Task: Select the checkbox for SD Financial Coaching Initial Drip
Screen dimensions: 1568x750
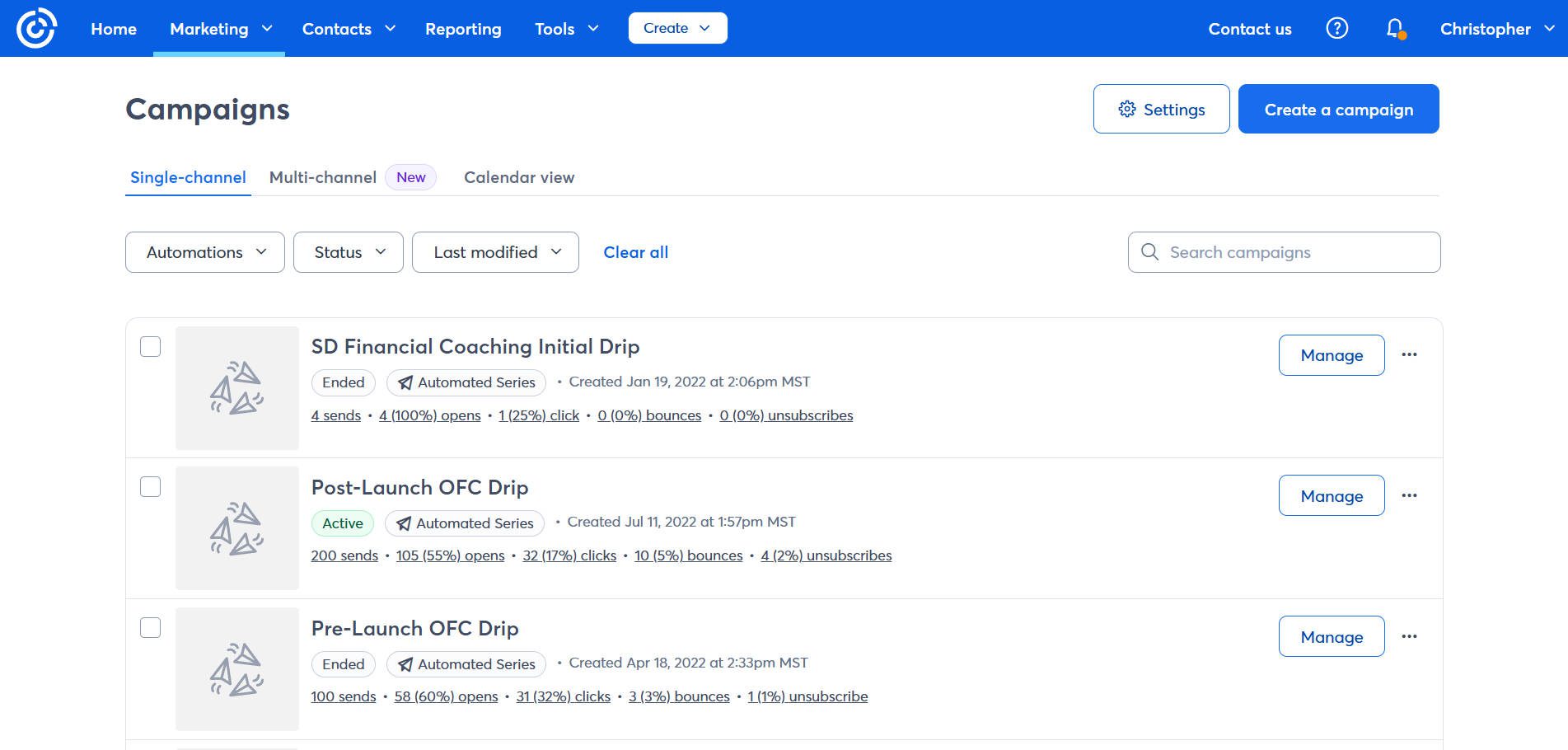Action: (151, 347)
